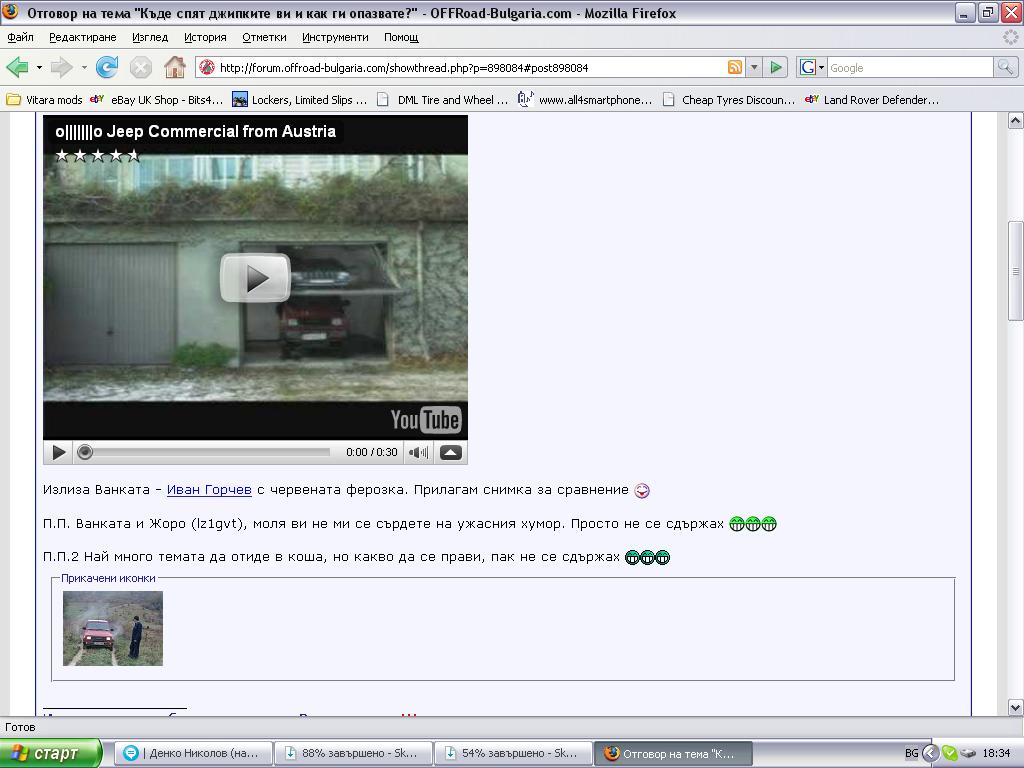Open the Иван Горчев profile link

point(209,490)
